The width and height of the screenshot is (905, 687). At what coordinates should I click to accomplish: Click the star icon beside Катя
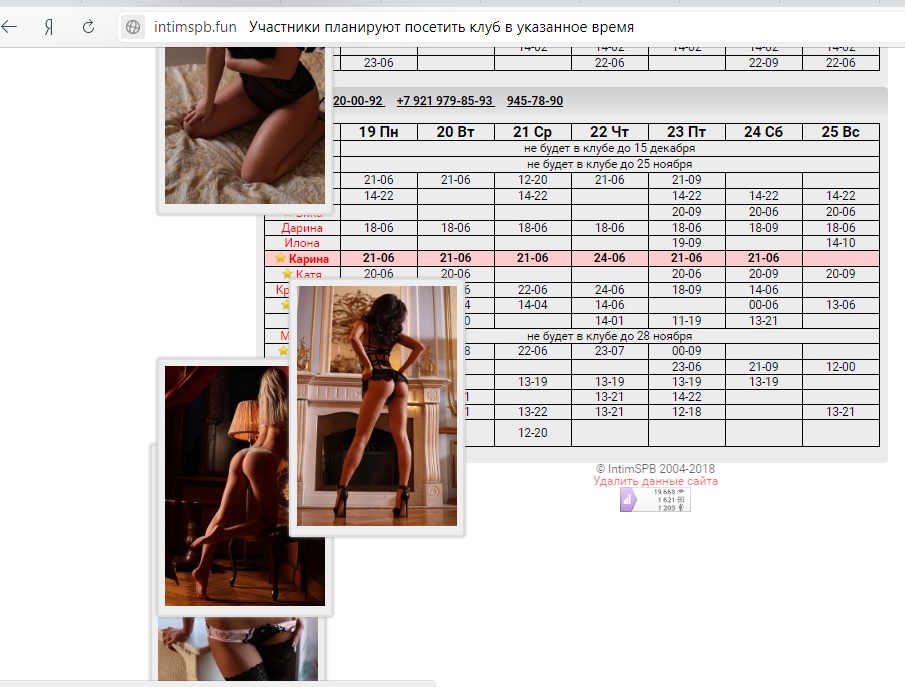click(287, 274)
